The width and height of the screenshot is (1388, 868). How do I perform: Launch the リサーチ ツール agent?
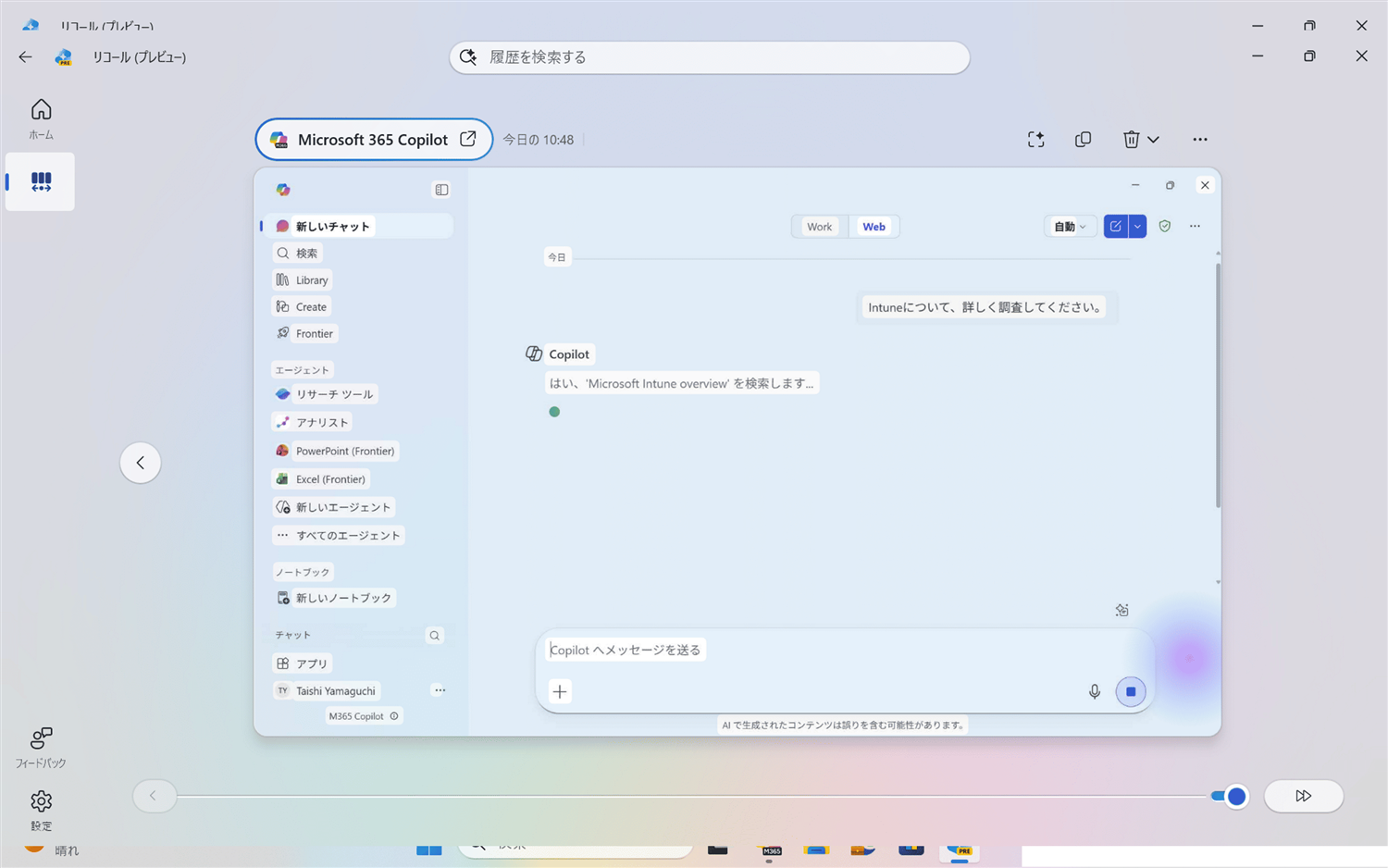325,394
